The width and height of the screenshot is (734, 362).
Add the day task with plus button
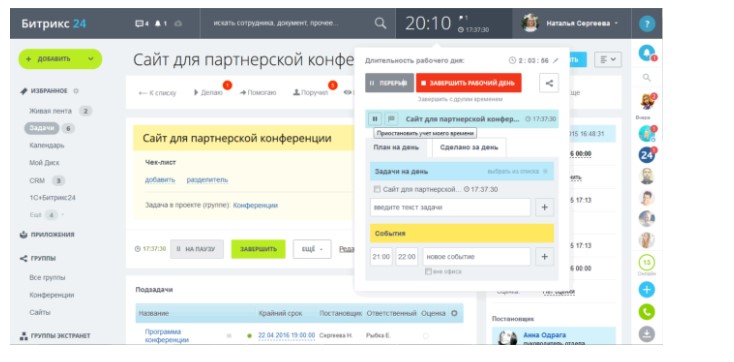tap(544, 207)
